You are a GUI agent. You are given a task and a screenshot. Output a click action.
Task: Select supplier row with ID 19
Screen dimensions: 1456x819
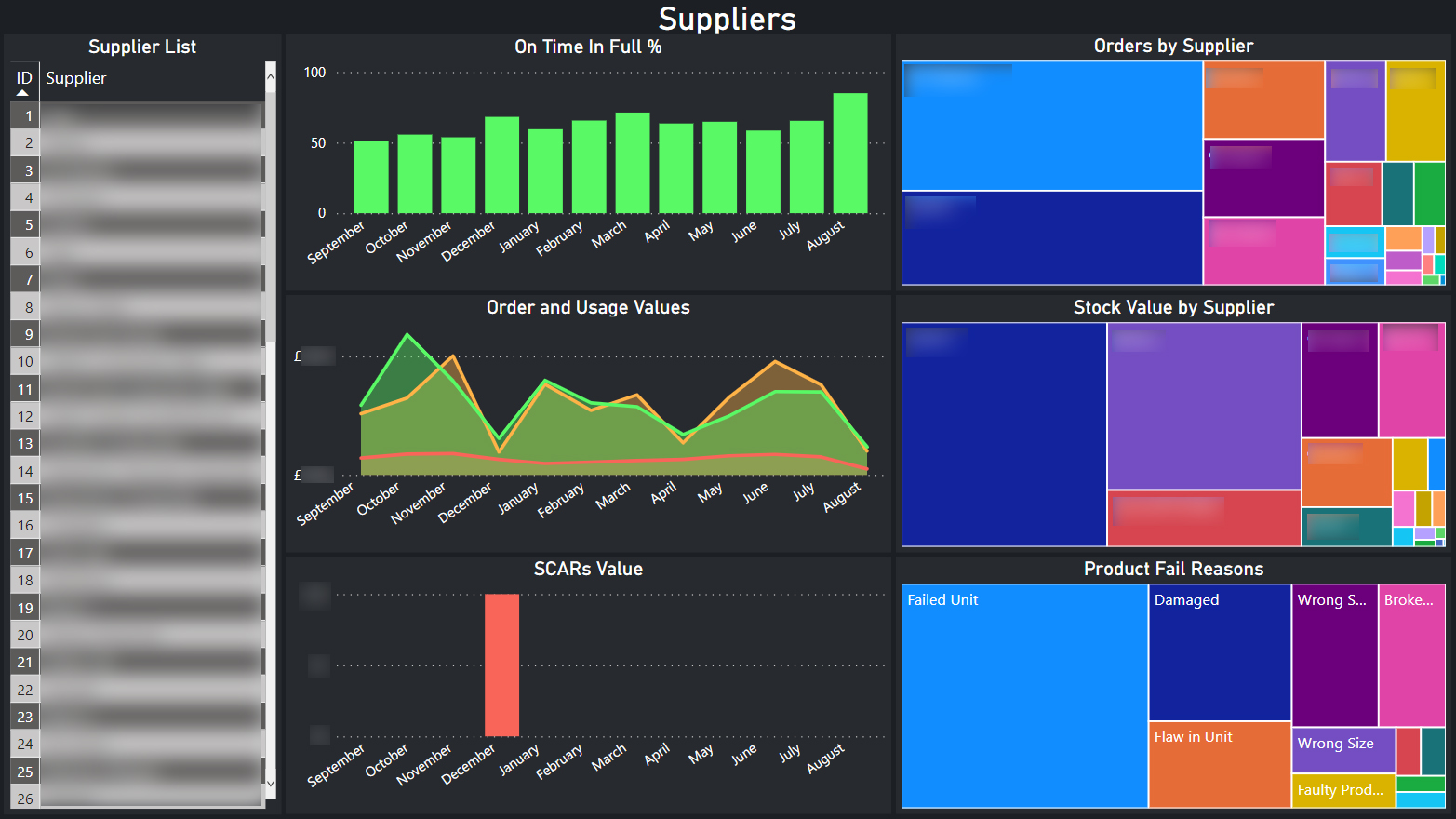[138, 608]
